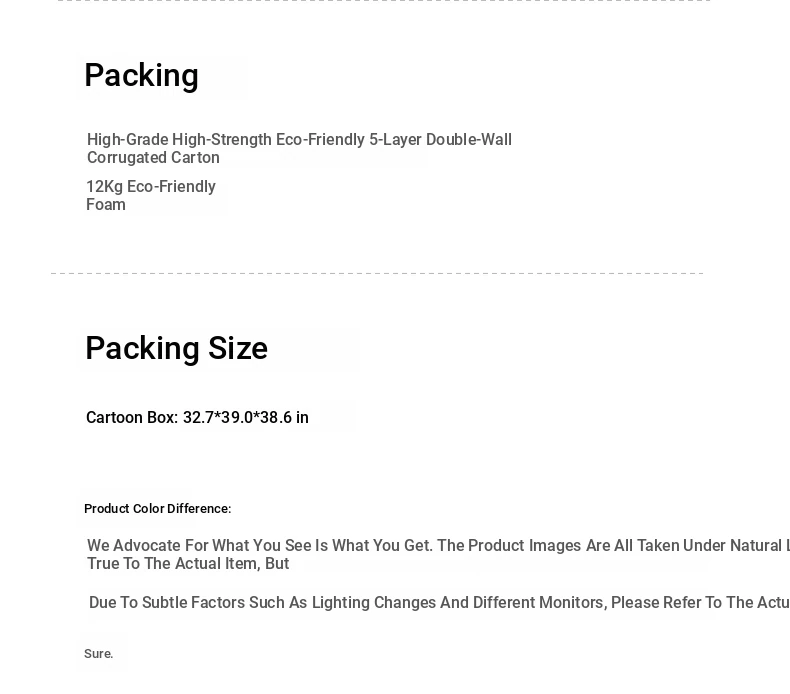Click the "Cartoon Box:" label

[x=132, y=418]
